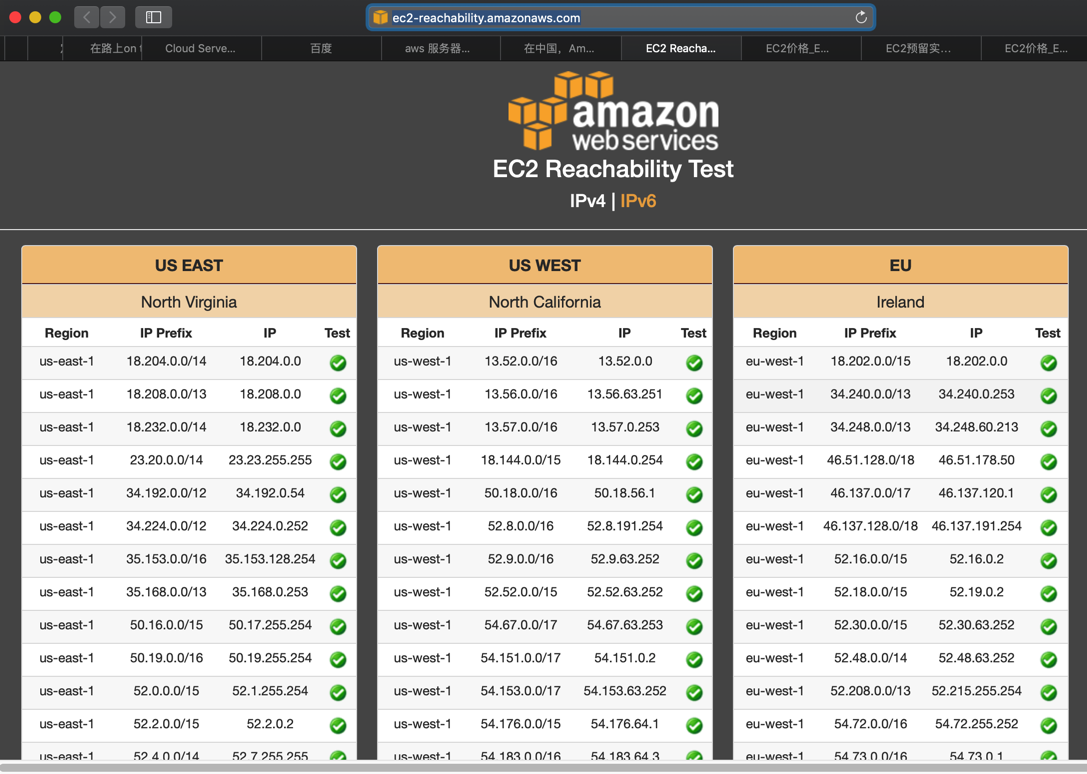
Task: Click IP address 50.19.255.254
Action: coord(270,657)
